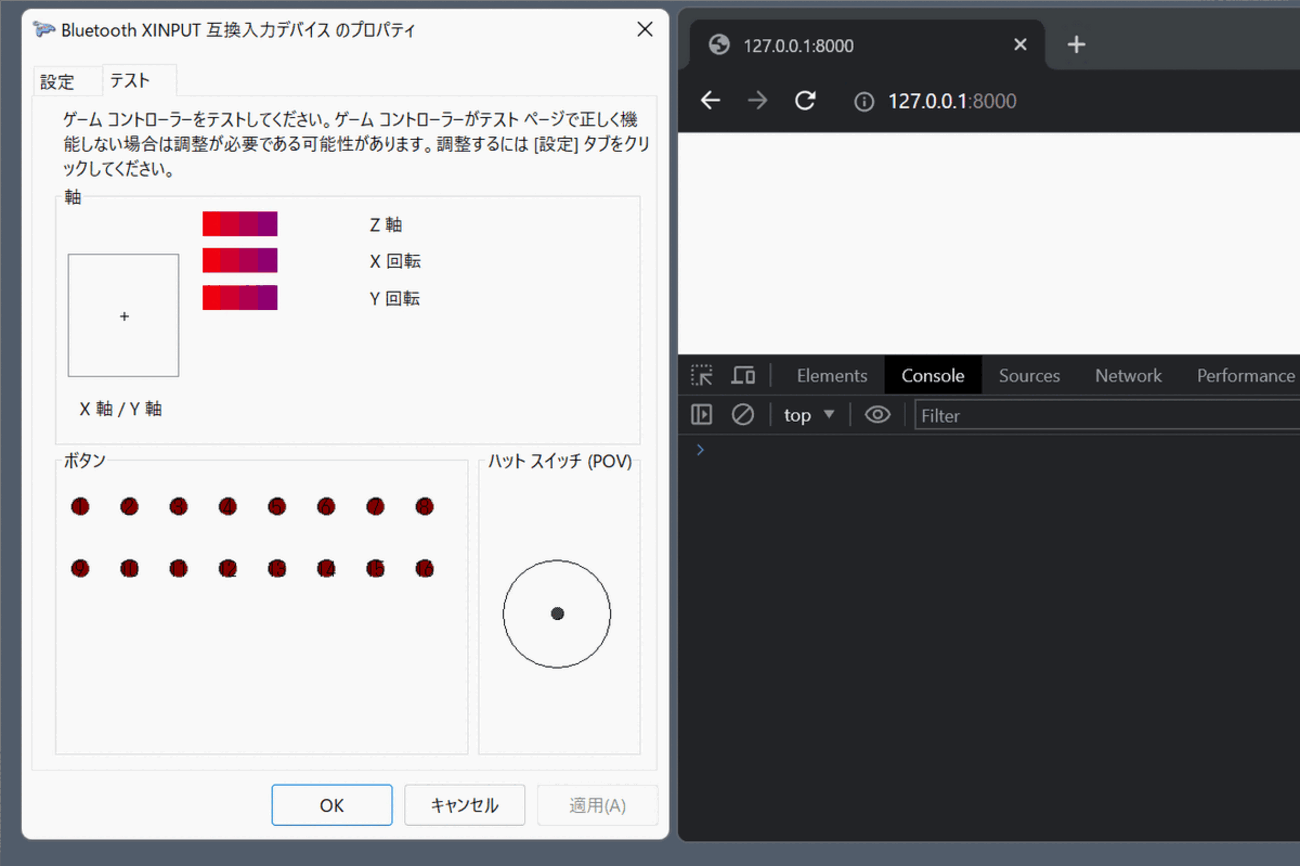
Task: Click button indicator 2 in the controller test
Action: (129, 507)
